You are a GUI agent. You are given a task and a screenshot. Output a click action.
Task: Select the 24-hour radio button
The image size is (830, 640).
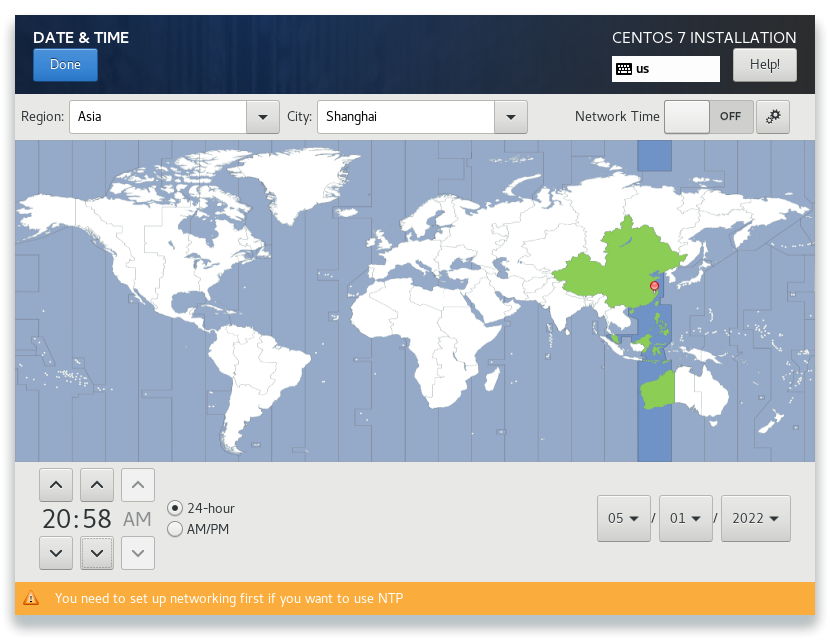(175, 508)
